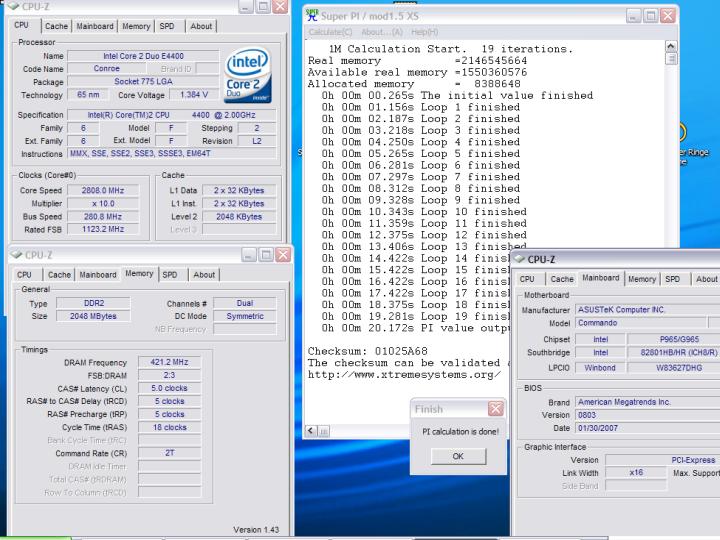Click the Super PI vertical scrollbar thumb
This screenshot has width=720, height=540.
[x=671, y=58]
